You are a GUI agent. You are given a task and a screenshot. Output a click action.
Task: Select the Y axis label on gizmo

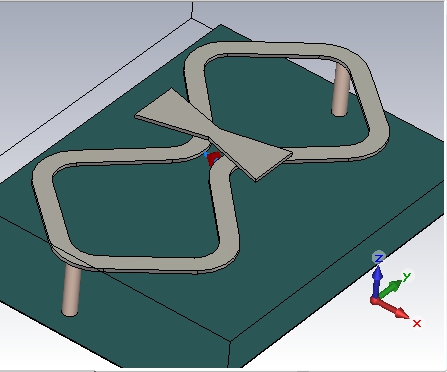click(407, 276)
